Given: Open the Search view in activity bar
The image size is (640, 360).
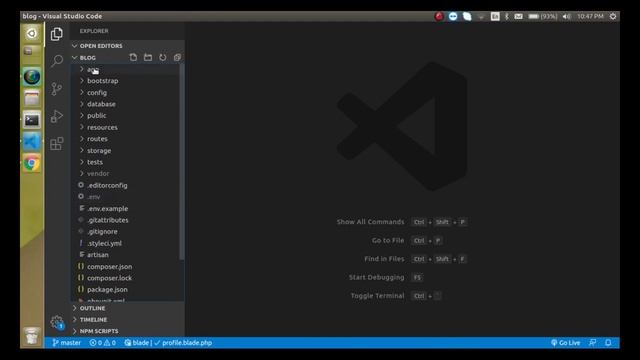Looking at the screenshot, I should [x=57, y=61].
